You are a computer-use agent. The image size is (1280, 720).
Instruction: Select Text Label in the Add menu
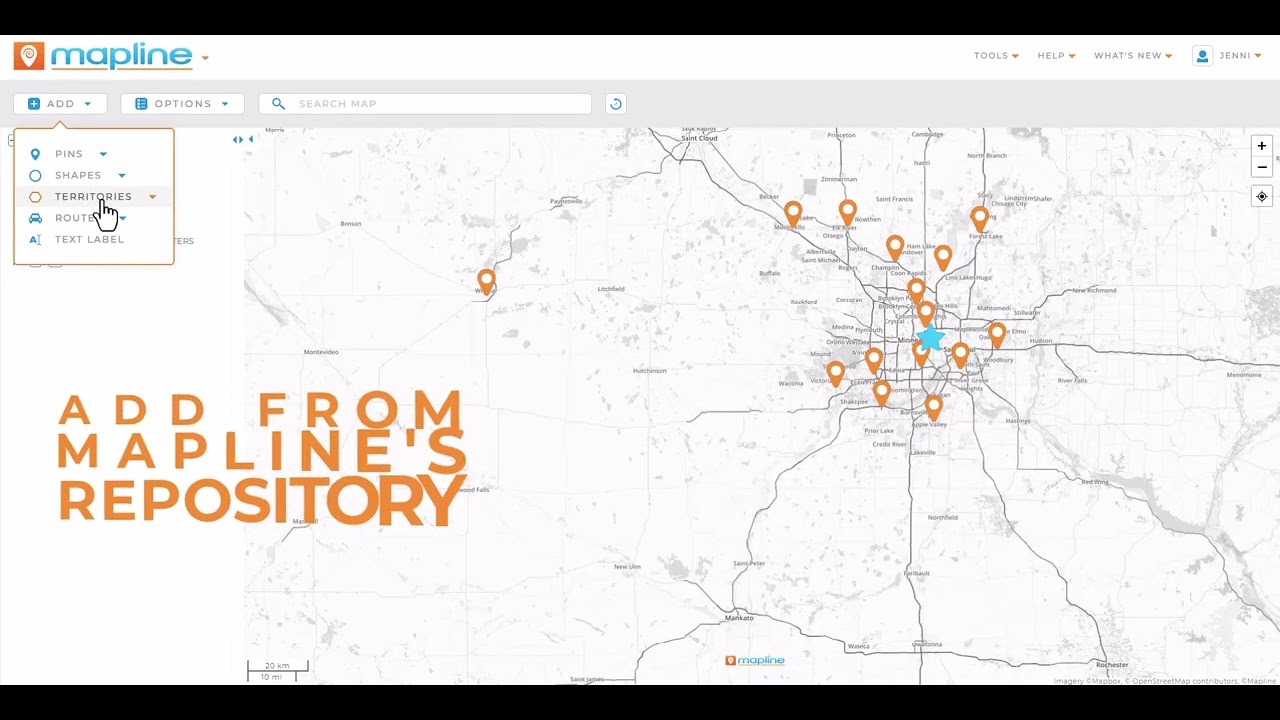point(90,240)
